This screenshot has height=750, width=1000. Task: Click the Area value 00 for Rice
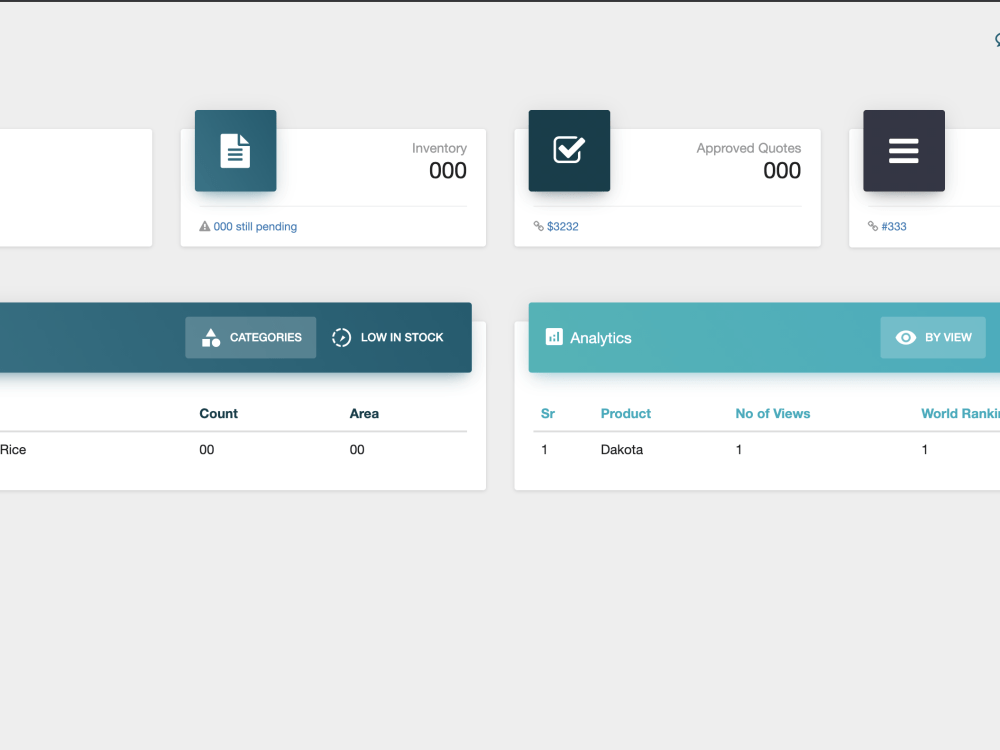[x=357, y=450]
